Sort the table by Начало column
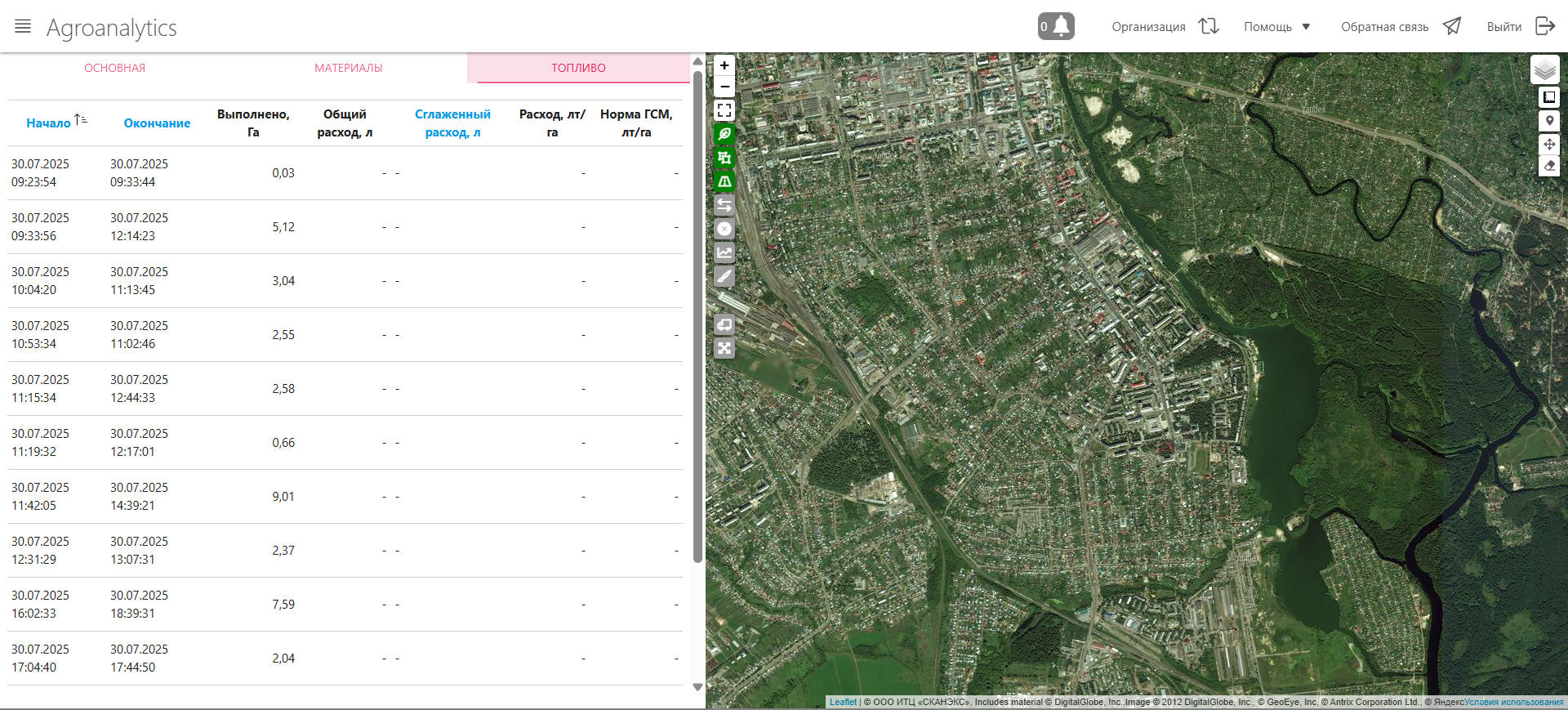Image resolution: width=1568 pixels, height=710 pixels. [49, 123]
